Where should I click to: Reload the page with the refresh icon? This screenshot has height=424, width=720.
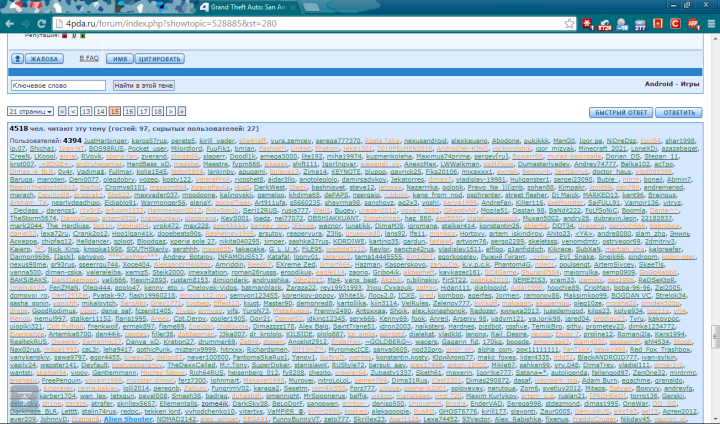point(42,24)
